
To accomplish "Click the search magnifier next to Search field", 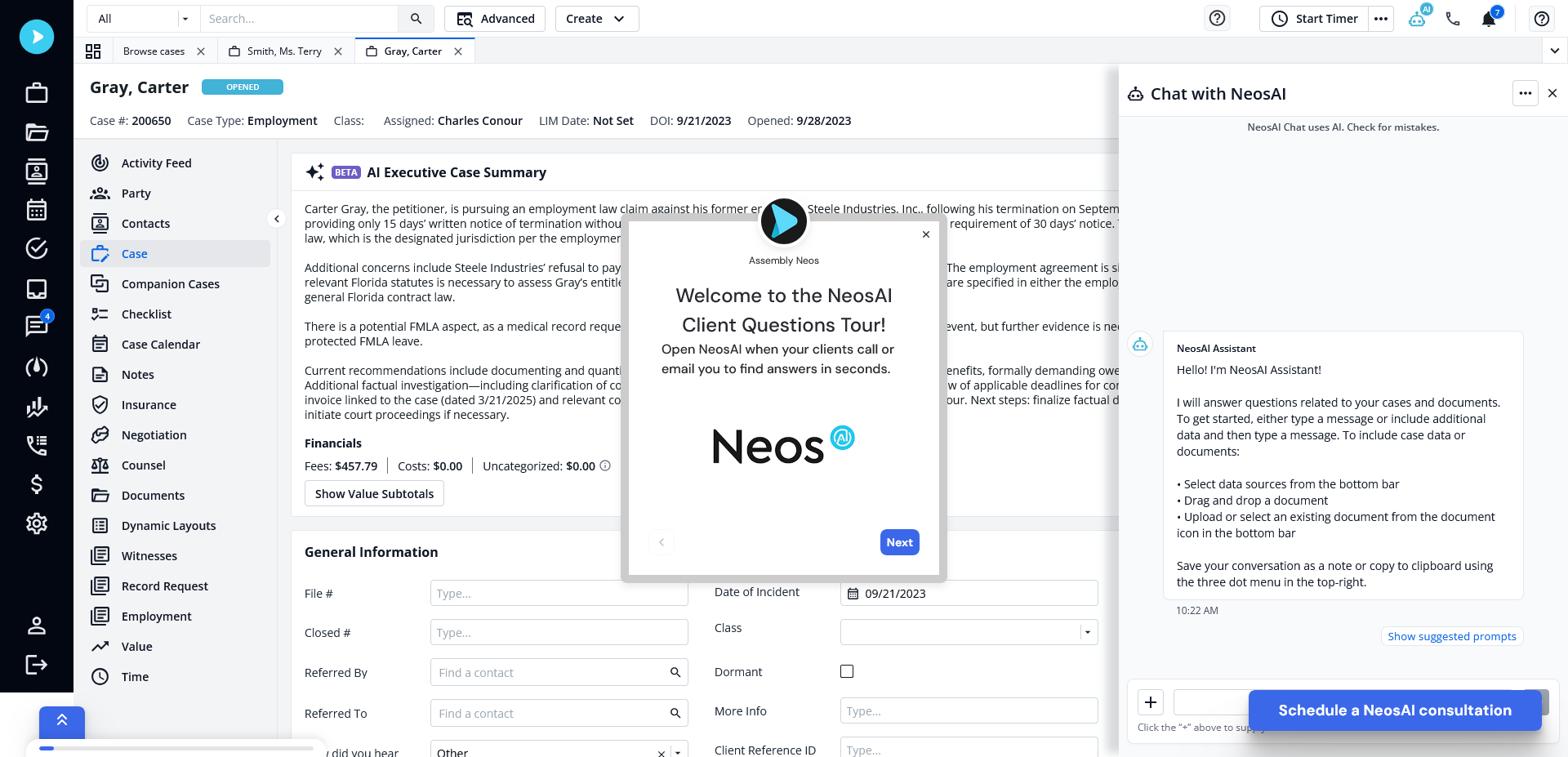I will click(x=416, y=18).
